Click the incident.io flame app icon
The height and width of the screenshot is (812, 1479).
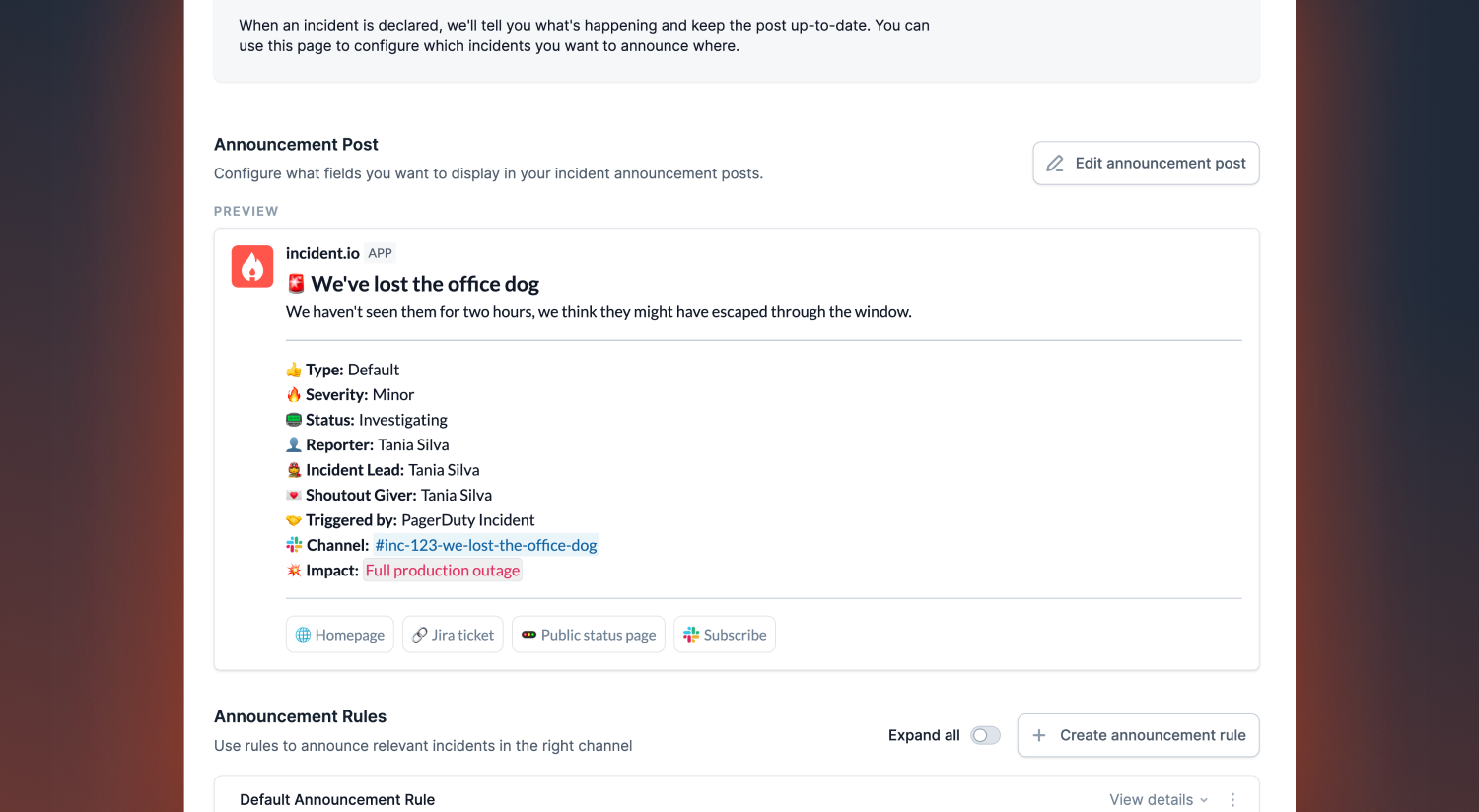(252, 266)
